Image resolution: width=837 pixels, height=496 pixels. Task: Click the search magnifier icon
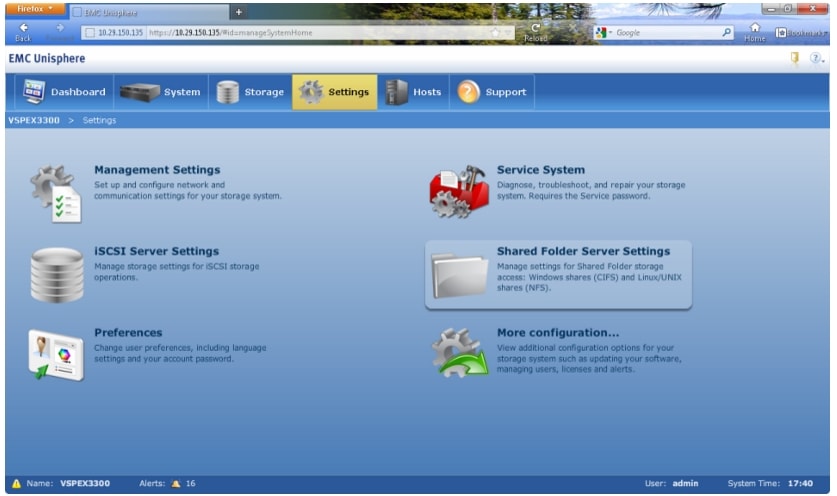click(x=727, y=33)
